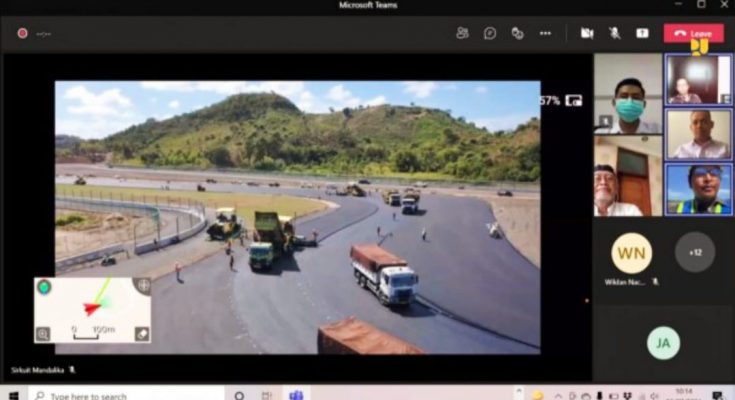Click the green locator icon on minimap

click(x=44, y=287)
